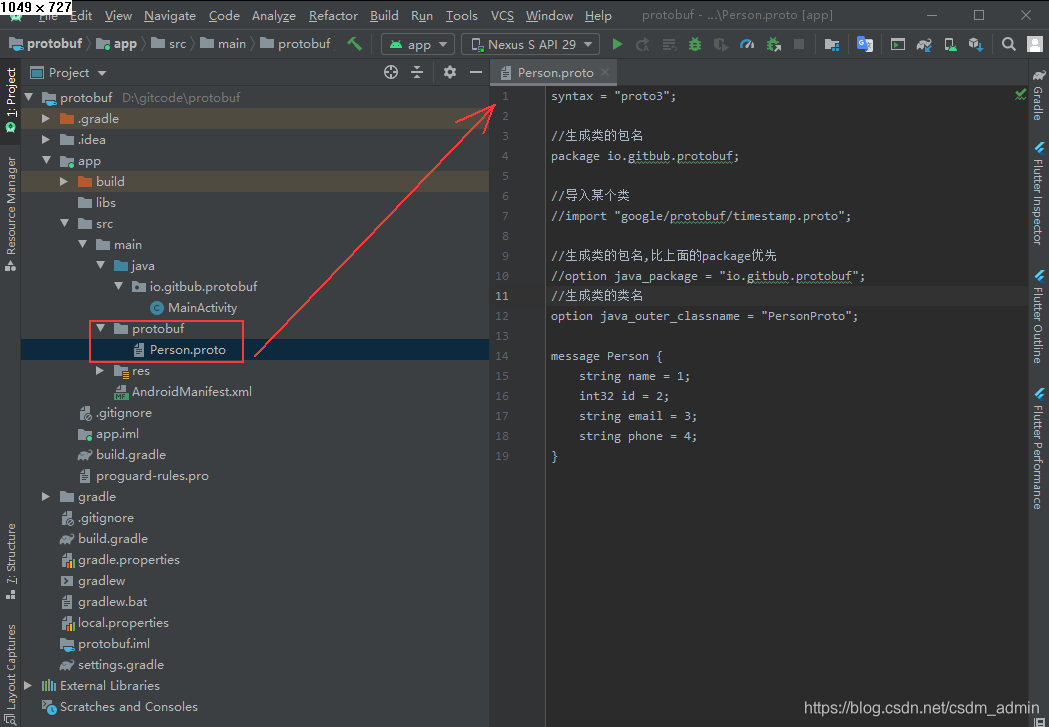The width and height of the screenshot is (1049, 727).
Task: Select the Person.proto editor tab
Action: pos(555,72)
